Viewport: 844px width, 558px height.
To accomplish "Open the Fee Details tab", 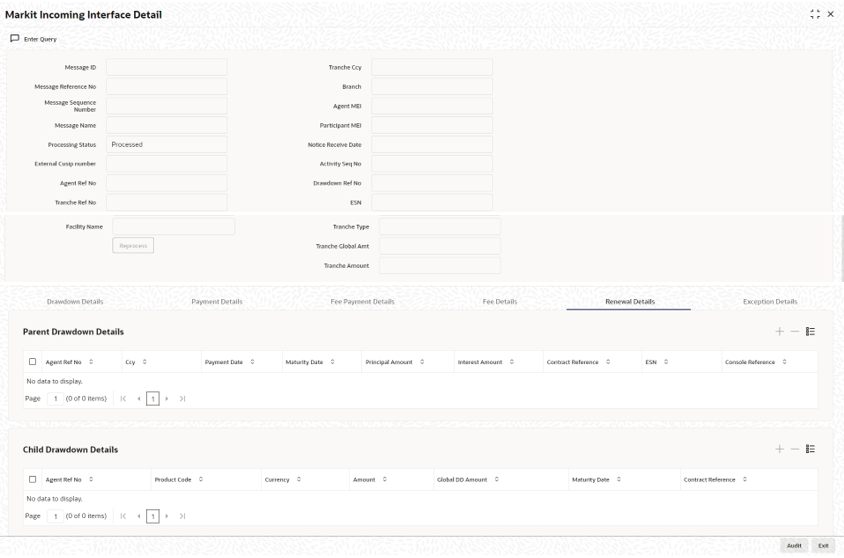I will pyautogui.click(x=500, y=302).
